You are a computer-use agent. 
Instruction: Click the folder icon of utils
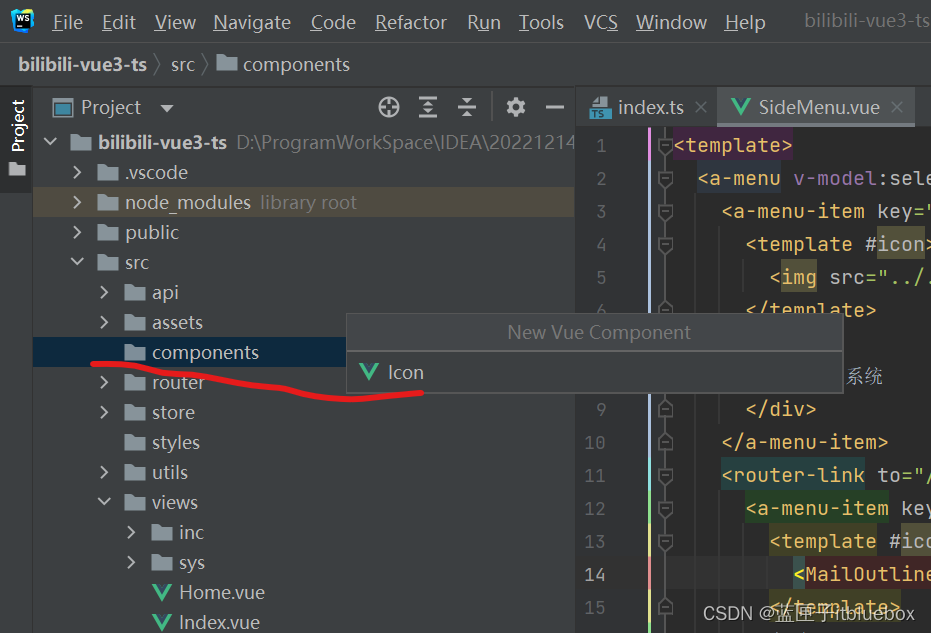[x=135, y=472]
